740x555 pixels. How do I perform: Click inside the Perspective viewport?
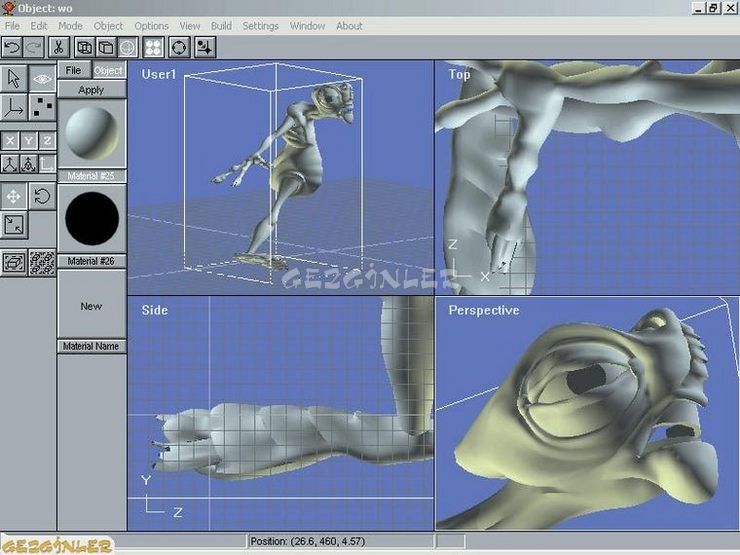586,420
